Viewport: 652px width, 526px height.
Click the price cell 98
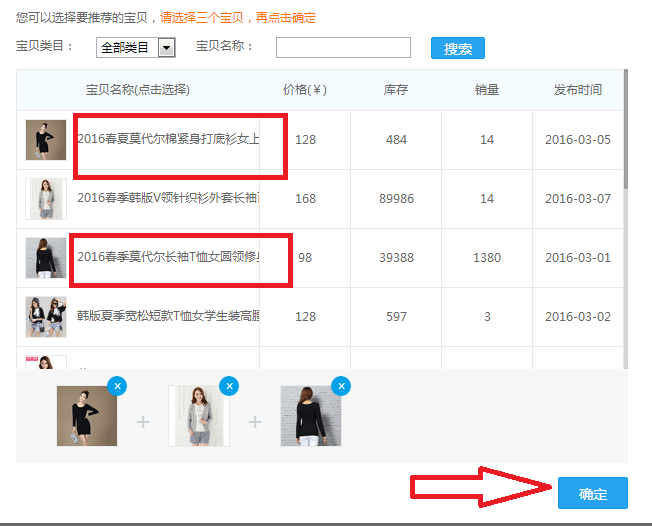(305, 258)
